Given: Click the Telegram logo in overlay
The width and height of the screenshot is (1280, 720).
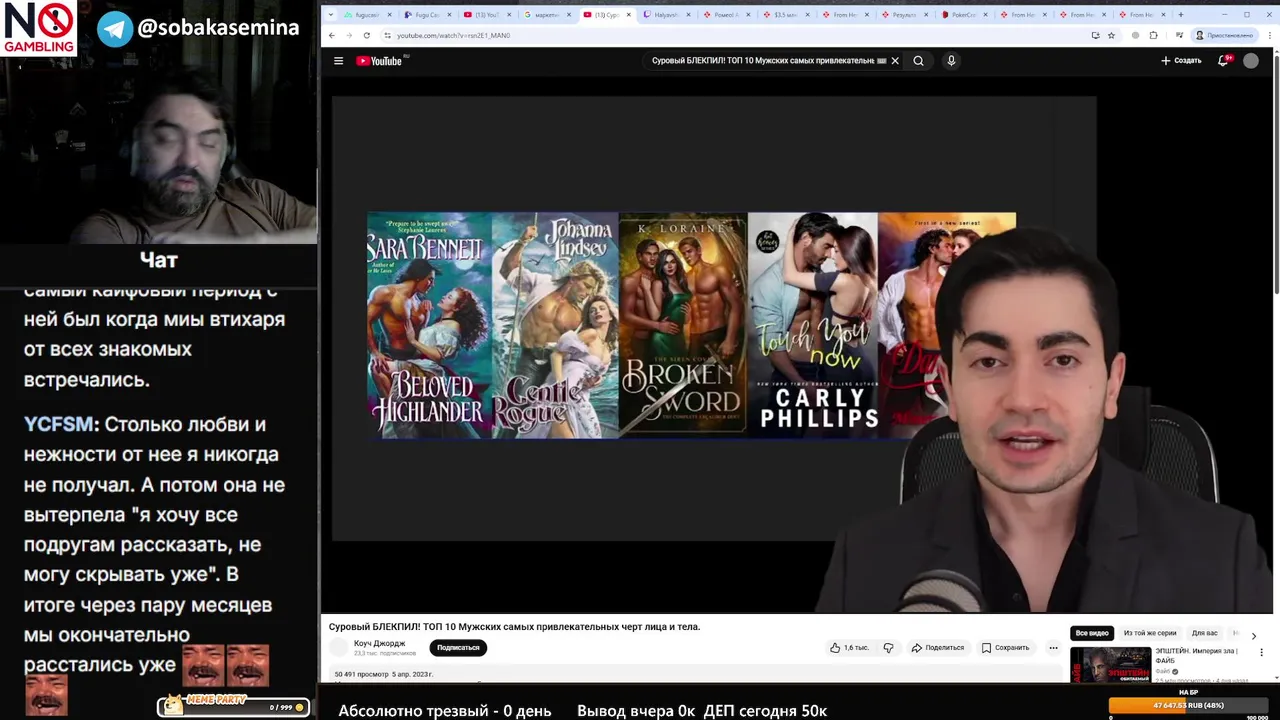Looking at the screenshot, I should coord(115,29).
